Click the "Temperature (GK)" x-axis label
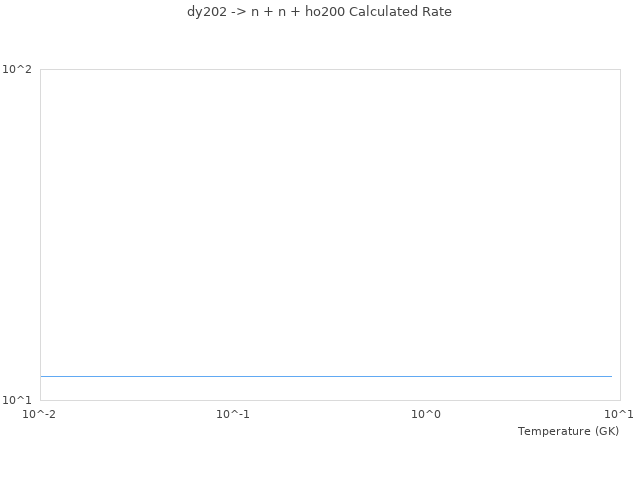 [x=568, y=431]
